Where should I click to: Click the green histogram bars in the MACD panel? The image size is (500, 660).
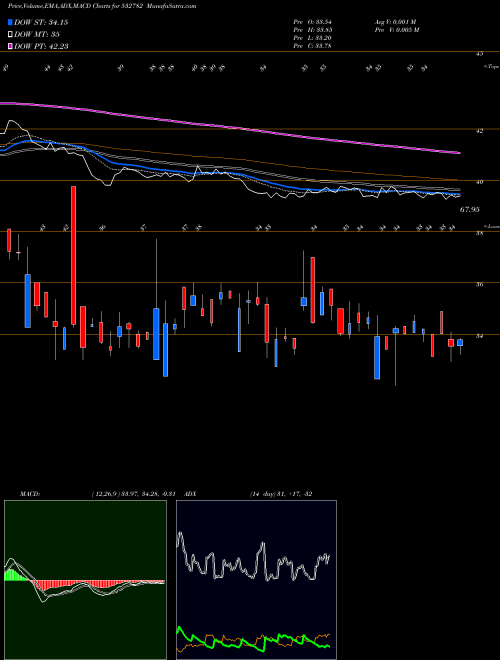pos(15,575)
